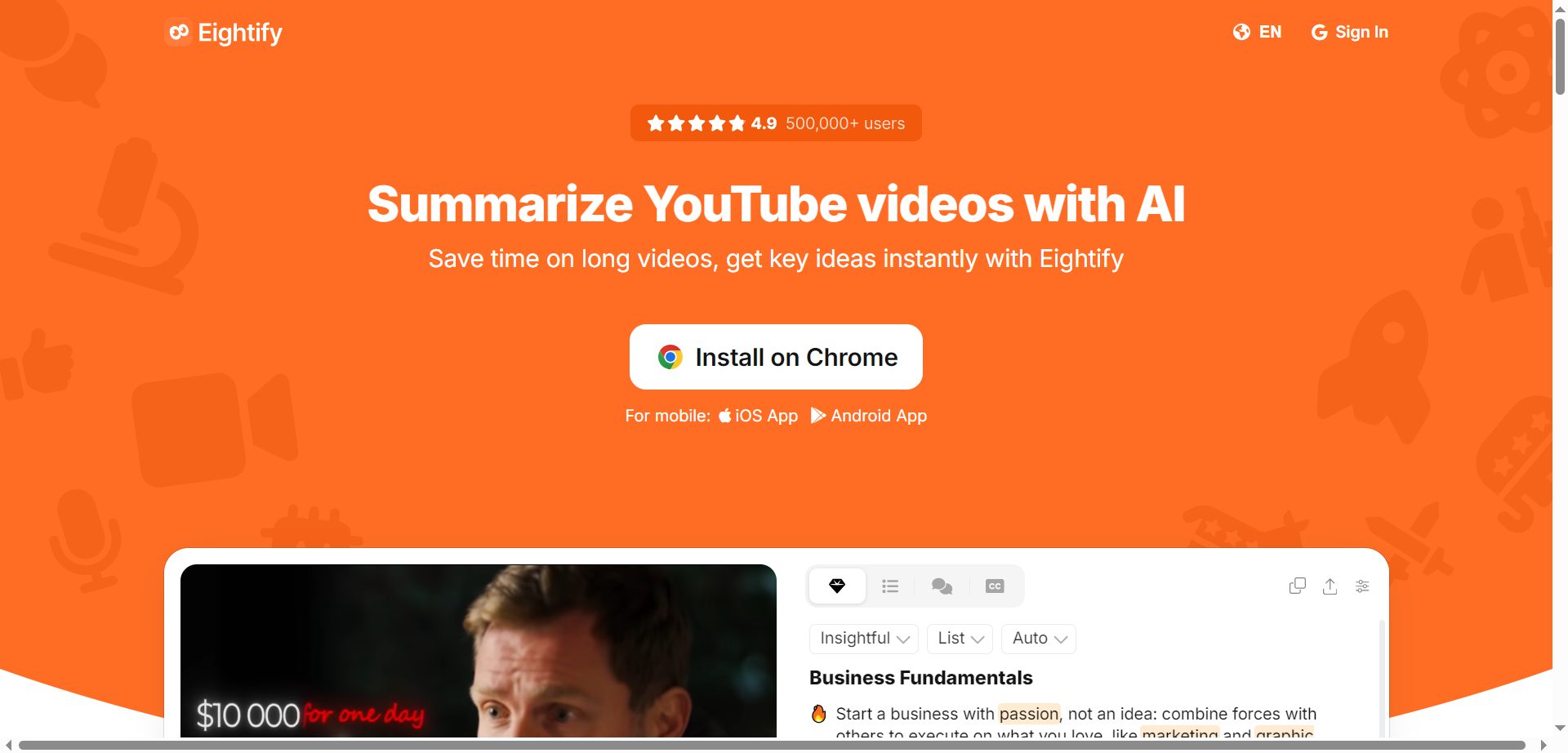Click the horizontal page scrollbar
1568x753 pixels.
pos(772,745)
